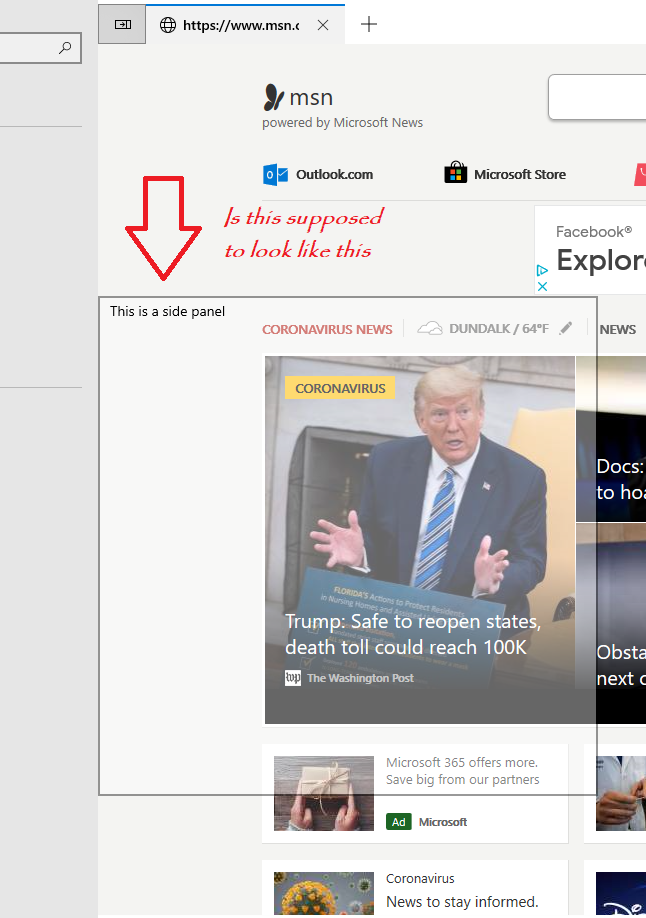The height and width of the screenshot is (918, 646).
Task: Open the Docs article card
Action: (611, 439)
